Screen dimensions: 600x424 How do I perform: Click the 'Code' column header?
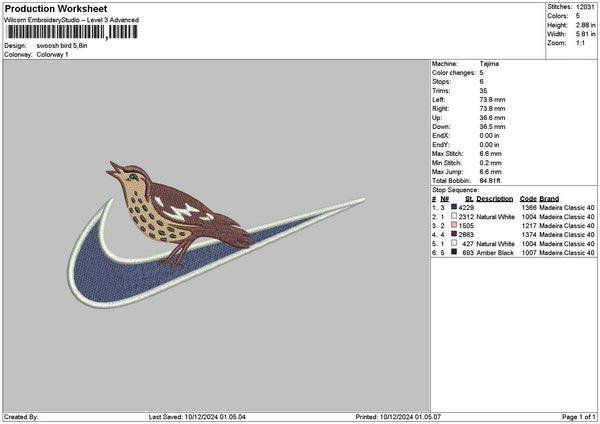tap(528, 199)
